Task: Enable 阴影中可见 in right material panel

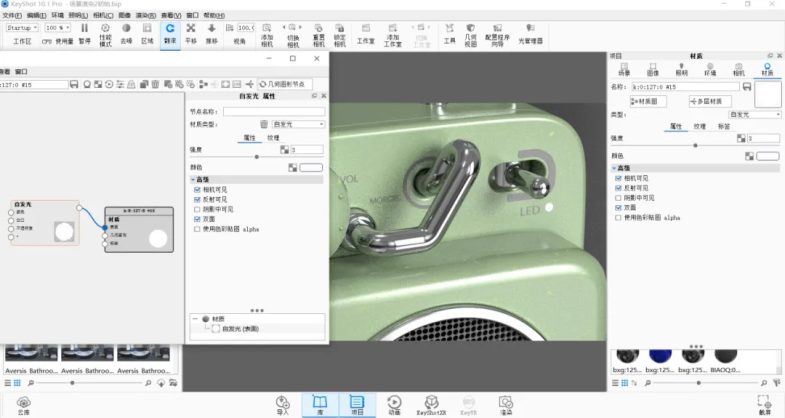Action: pos(617,197)
